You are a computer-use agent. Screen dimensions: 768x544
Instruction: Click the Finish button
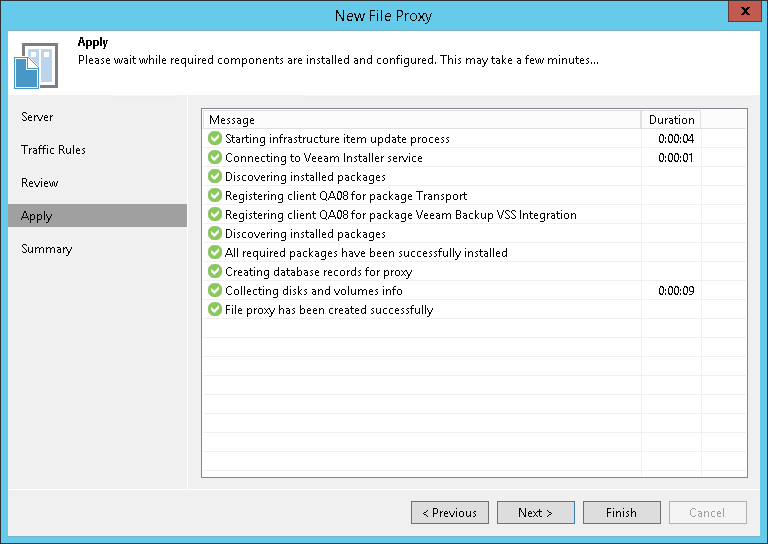(x=621, y=513)
